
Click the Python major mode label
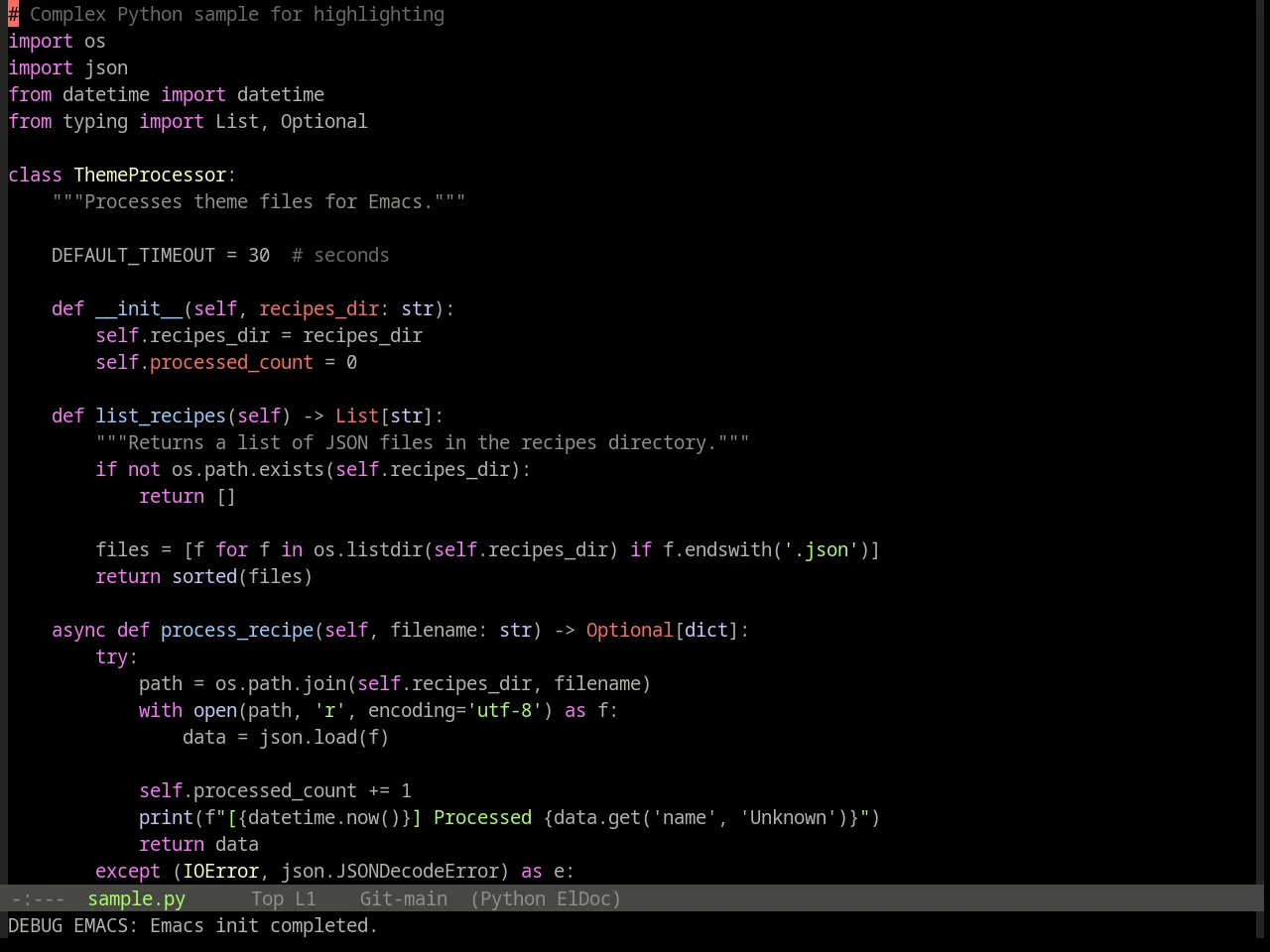[512, 898]
